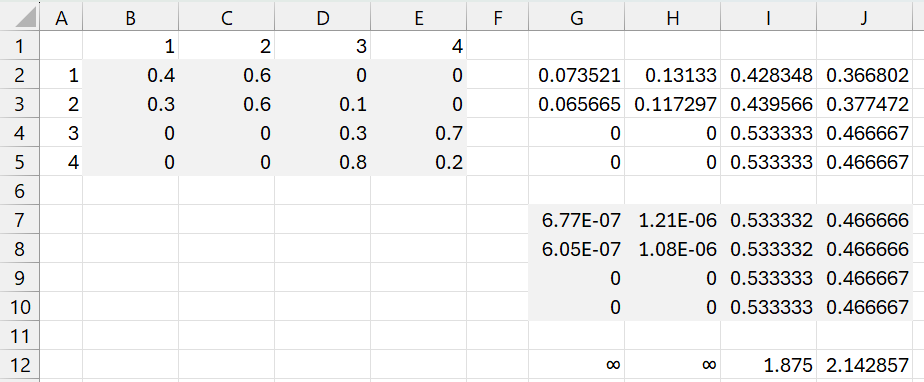Click cell H7 showing 1.21E-06
924x382 pixels.
point(672,219)
